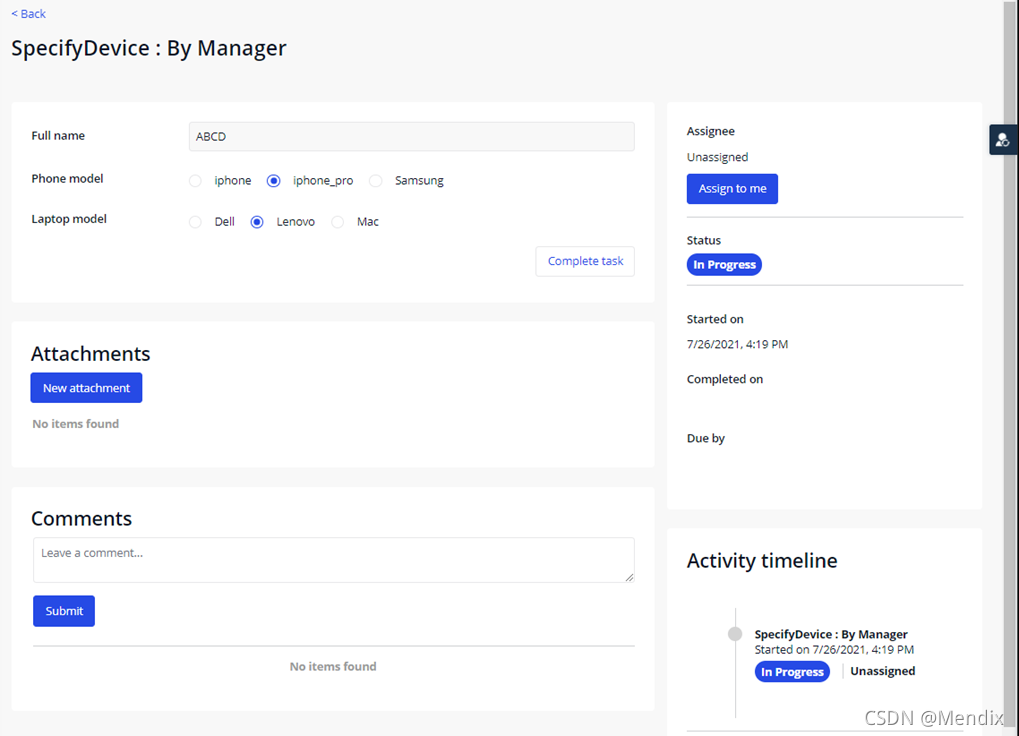Screen dimensions: 1019x736
Task: Select the Samsung phone model option
Action: pos(375,180)
